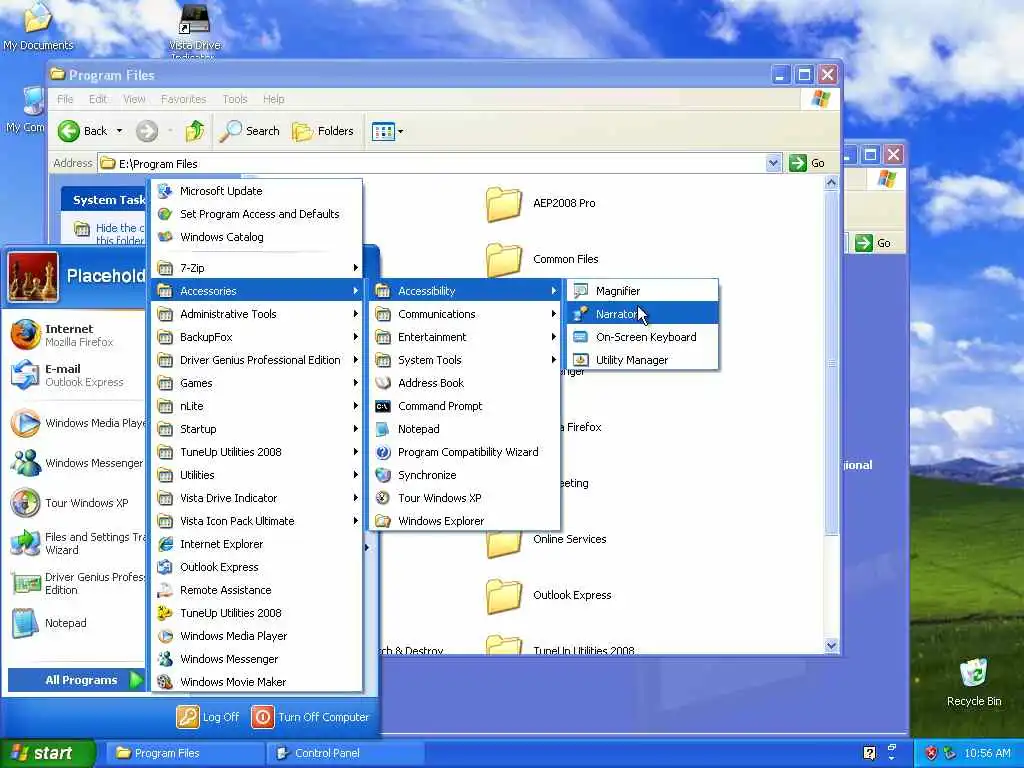
Task: Select the AEP2008 Pro folder
Action: 541,204
